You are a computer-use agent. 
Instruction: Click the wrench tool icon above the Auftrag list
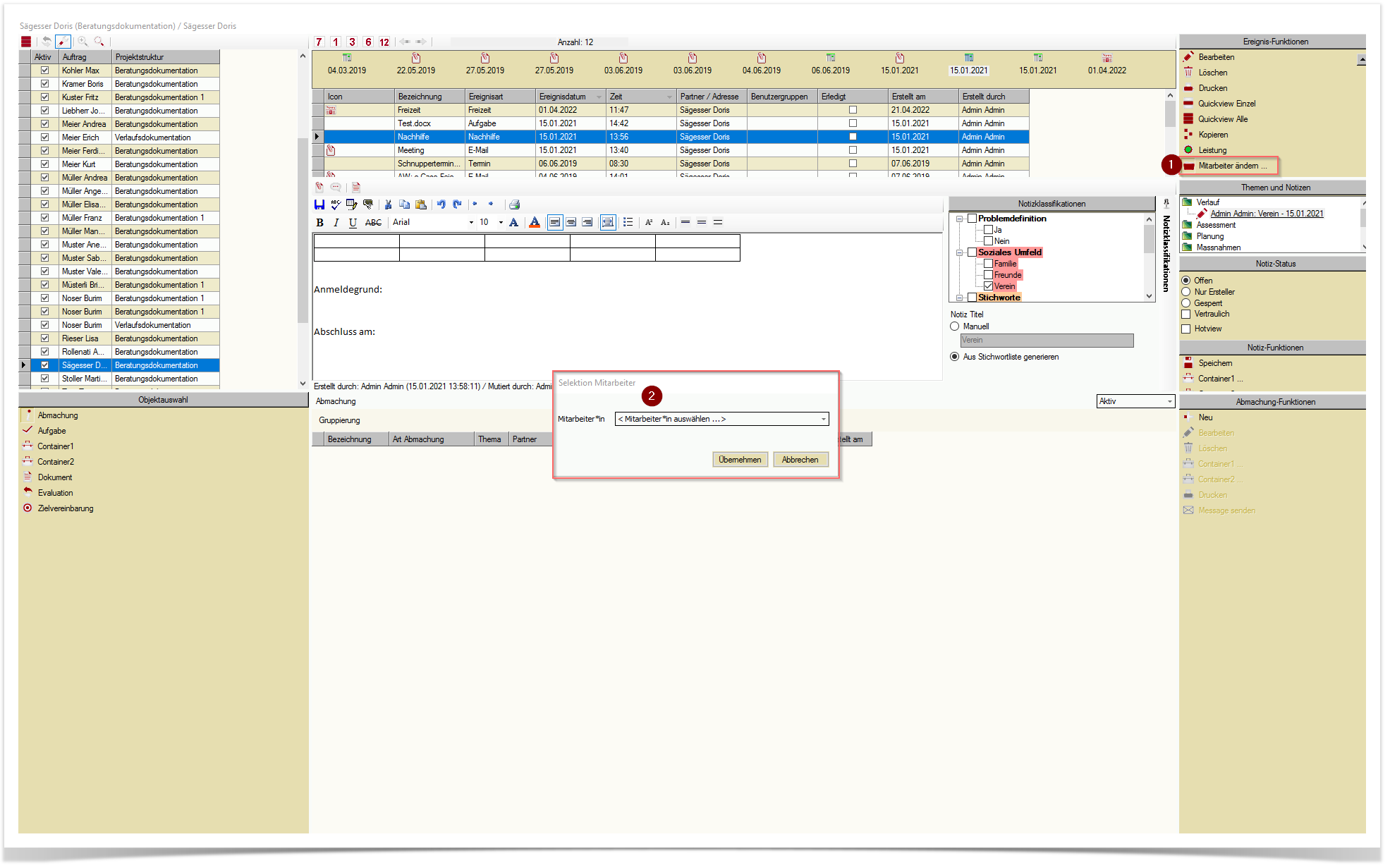pyautogui.click(x=63, y=42)
